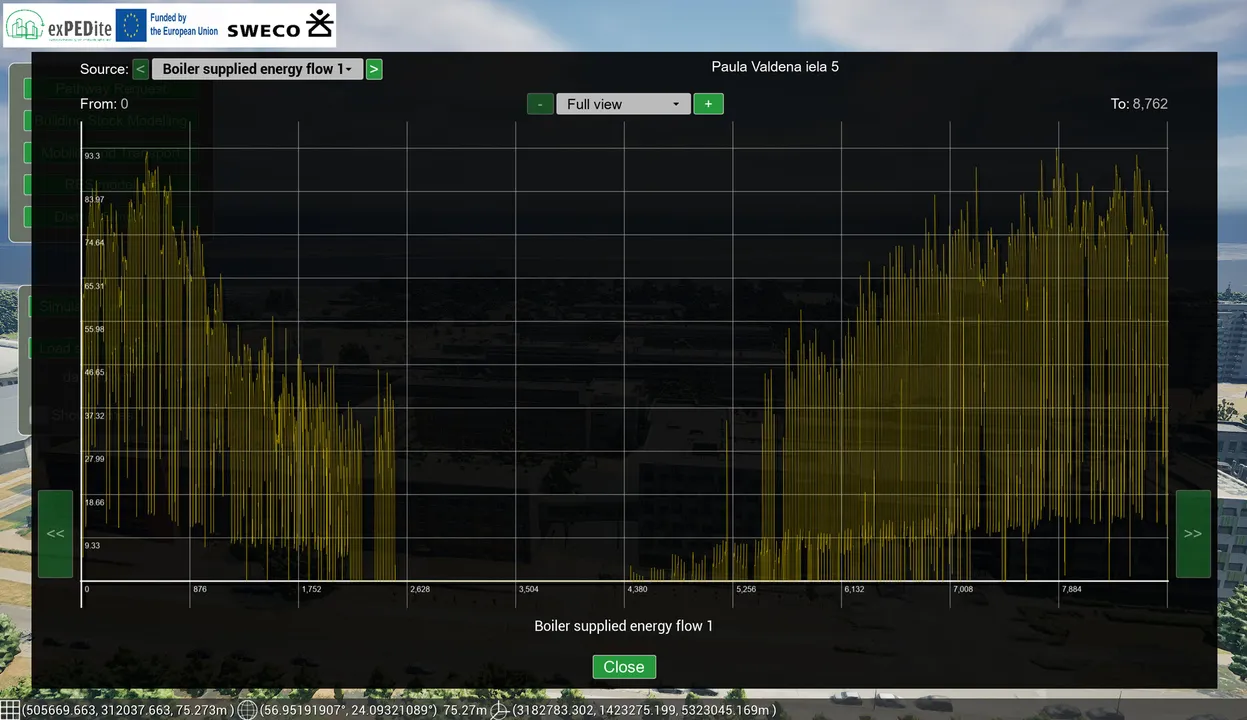Viewport: 1247px width, 720px height.
Task: Go to next source with > button
Action: pyautogui.click(x=374, y=69)
